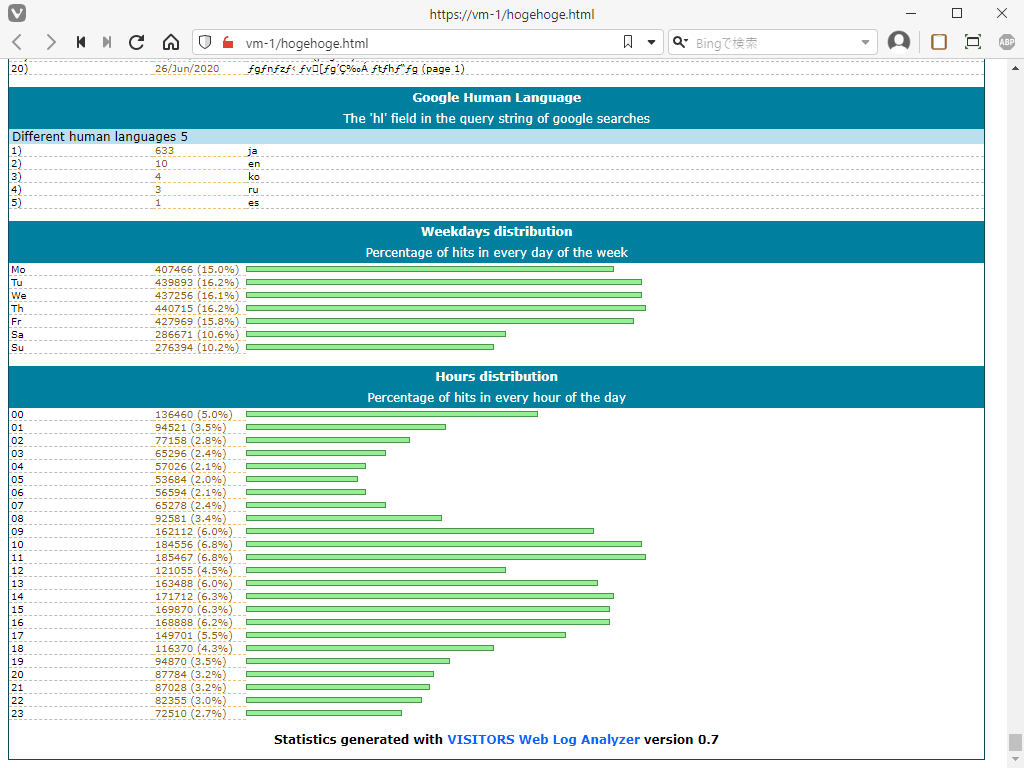Open the Adblock Plus extension
The width and height of the screenshot is (1024, 768).
[x=1006, y=42]
